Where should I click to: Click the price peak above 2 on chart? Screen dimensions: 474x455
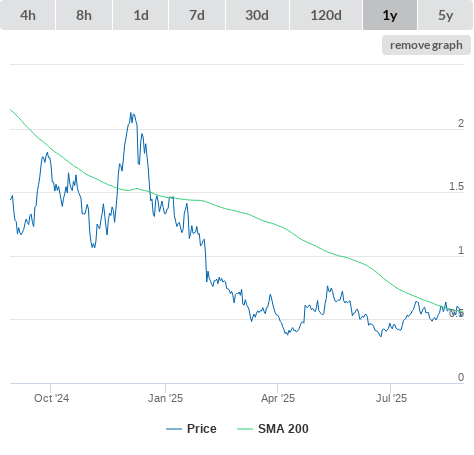coord(131,113)
